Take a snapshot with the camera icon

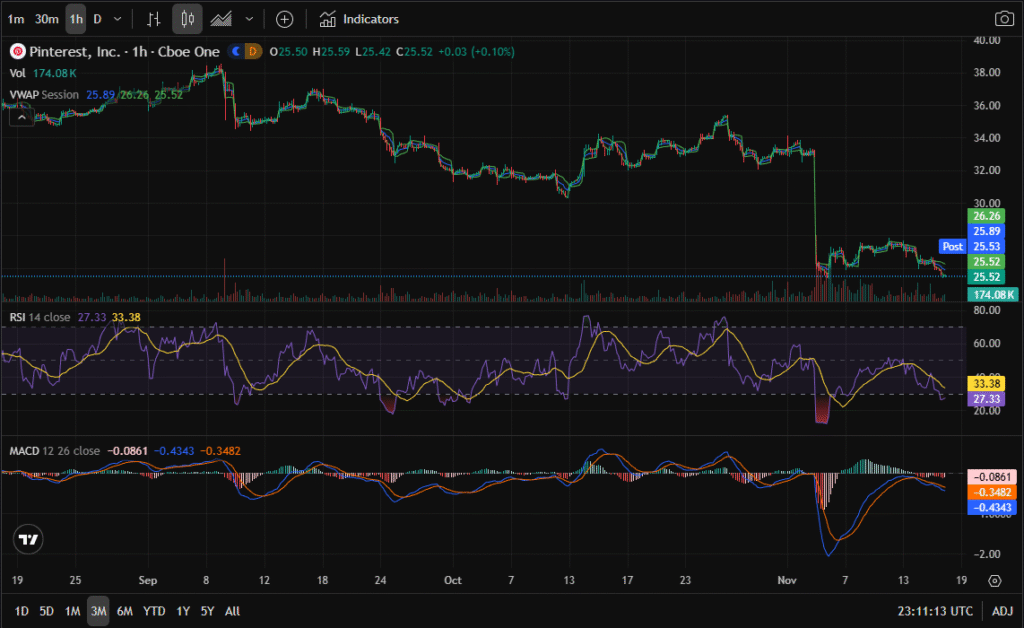click(1003, 19)
